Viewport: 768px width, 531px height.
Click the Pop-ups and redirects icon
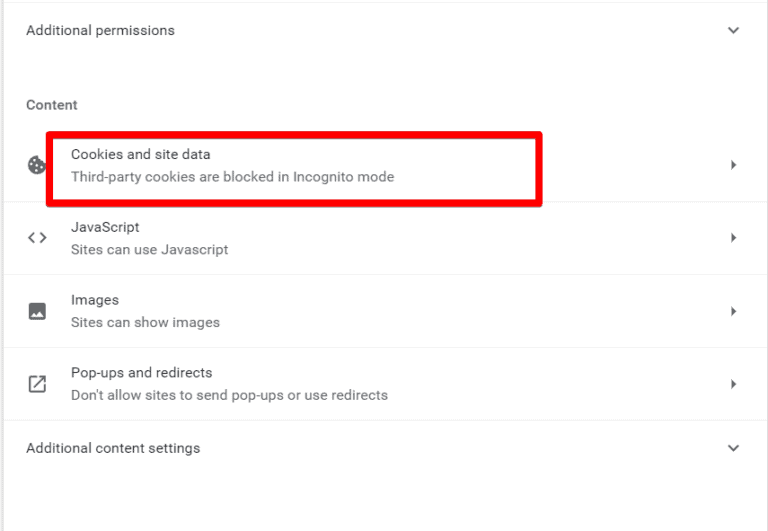37,384
